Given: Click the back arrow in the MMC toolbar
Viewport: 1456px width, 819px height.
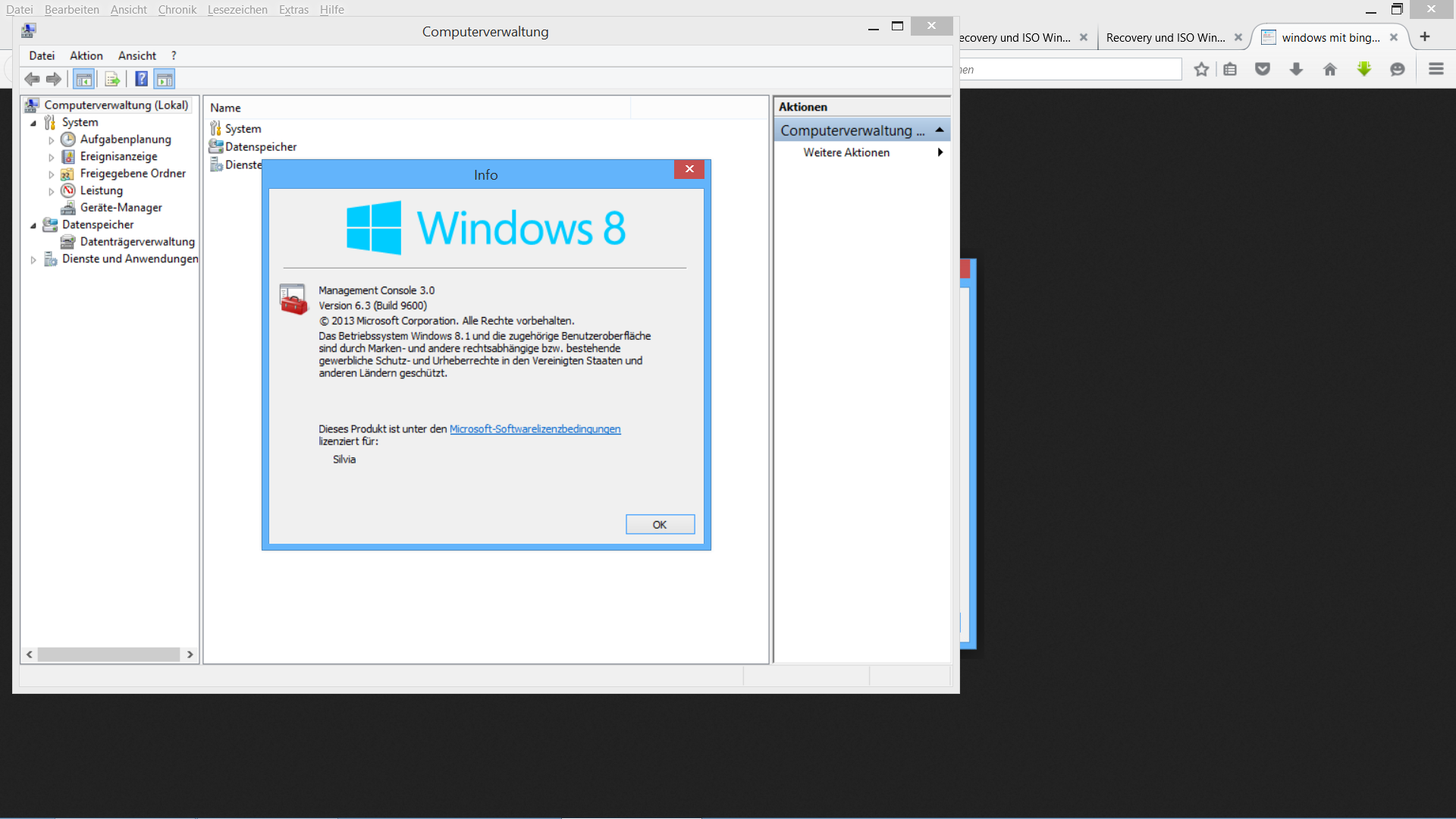Looking at the screenshot, I should tap(32, 79).
